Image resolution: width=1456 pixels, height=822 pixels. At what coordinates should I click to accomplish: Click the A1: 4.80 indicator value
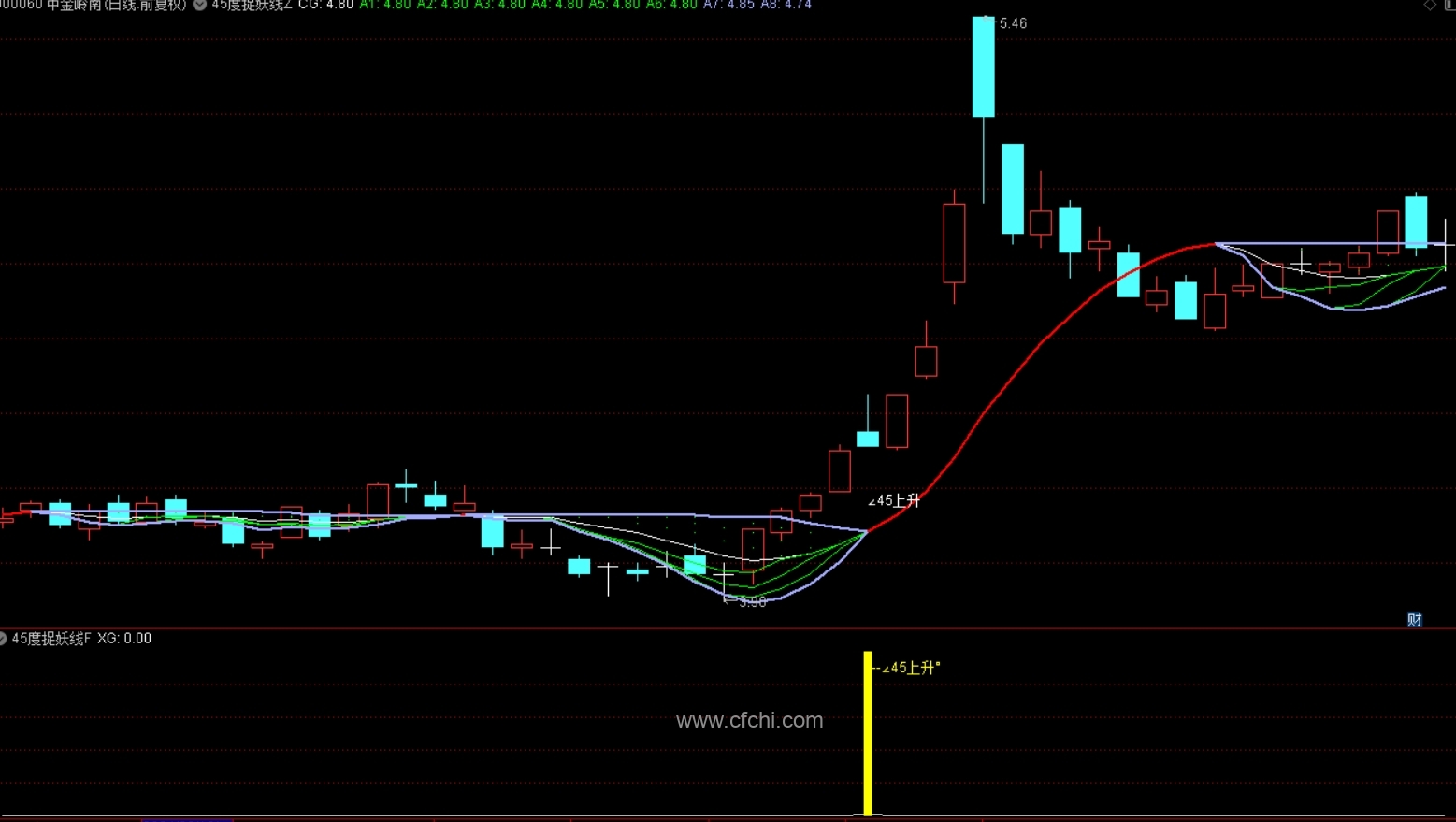point(385,5)
